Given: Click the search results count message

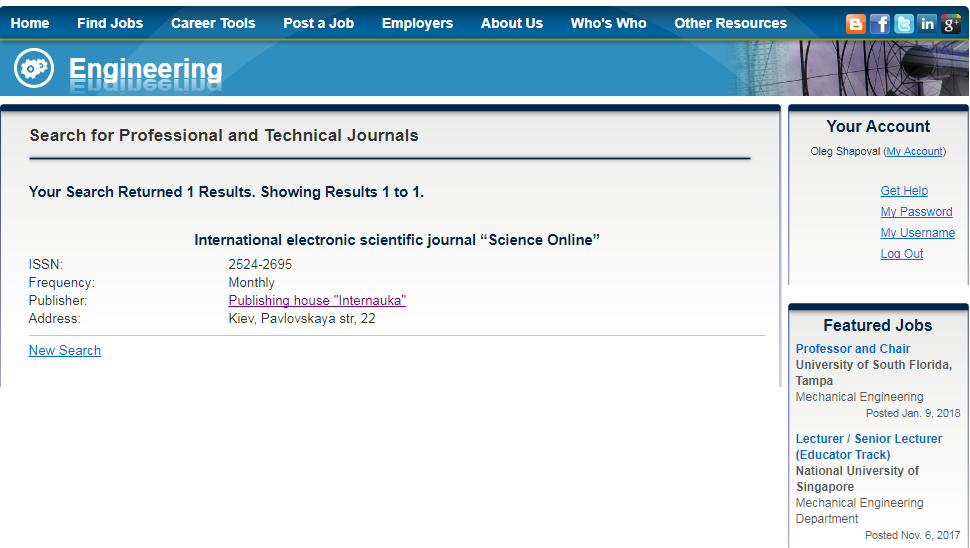Looking at the screenshot, I should [x=226, y=192].
